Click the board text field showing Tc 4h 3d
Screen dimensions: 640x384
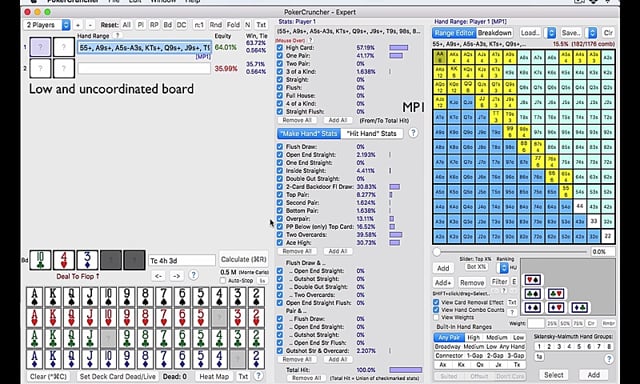tap(182, 260)
